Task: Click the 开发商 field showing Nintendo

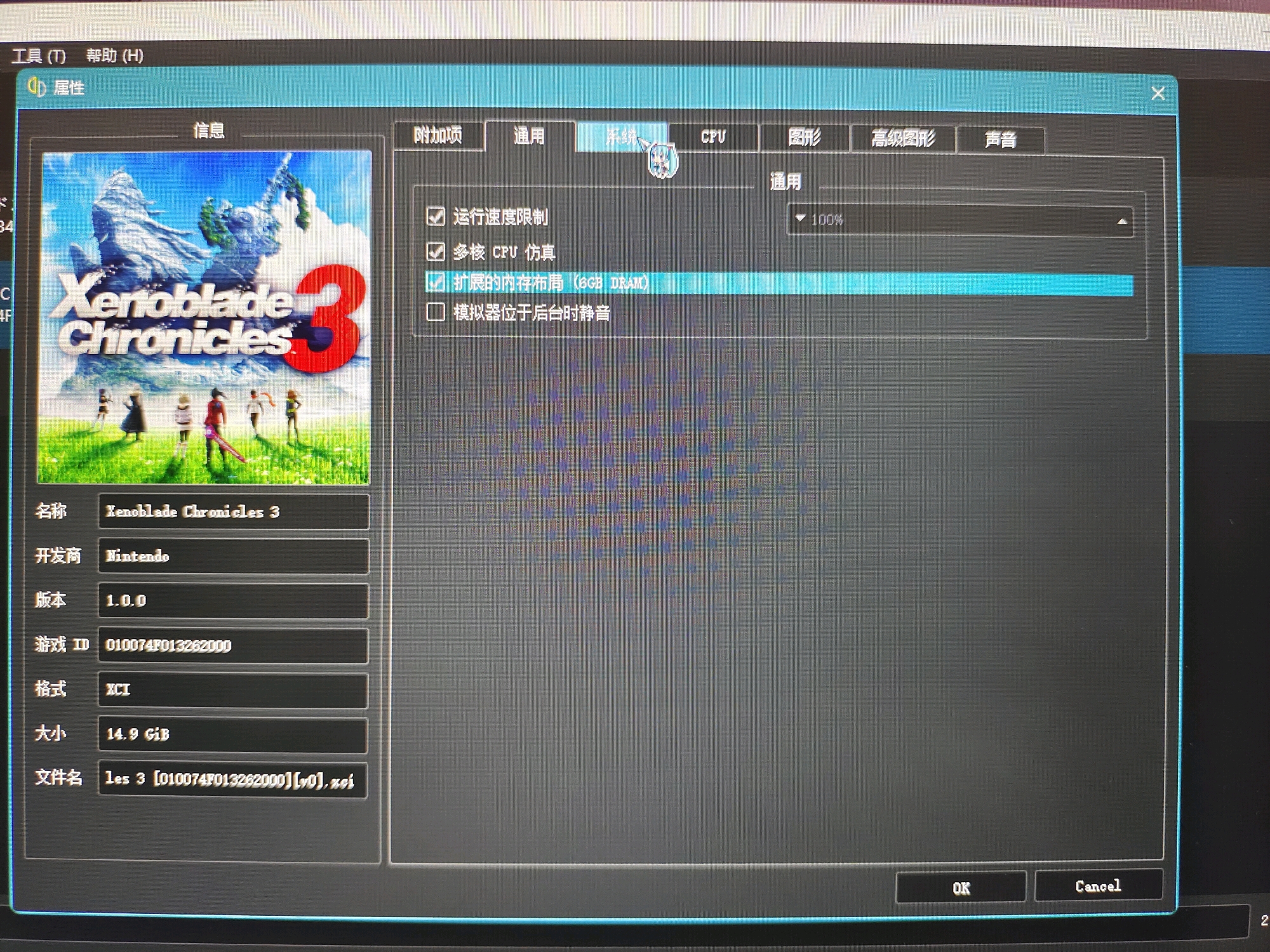Action: [x=234, y=556]
